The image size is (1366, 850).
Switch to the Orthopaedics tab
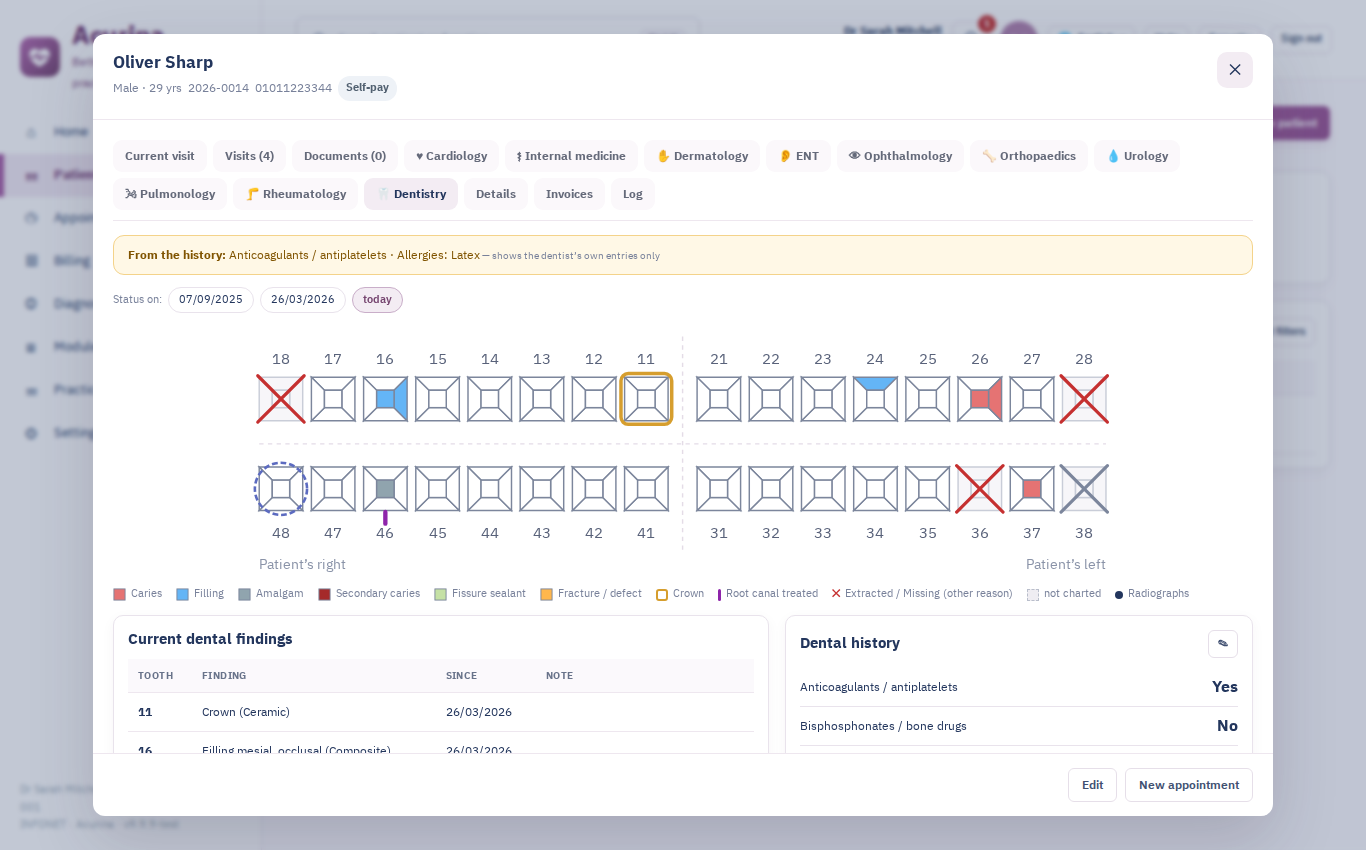pyautogui.click(x=1029, y=156)
